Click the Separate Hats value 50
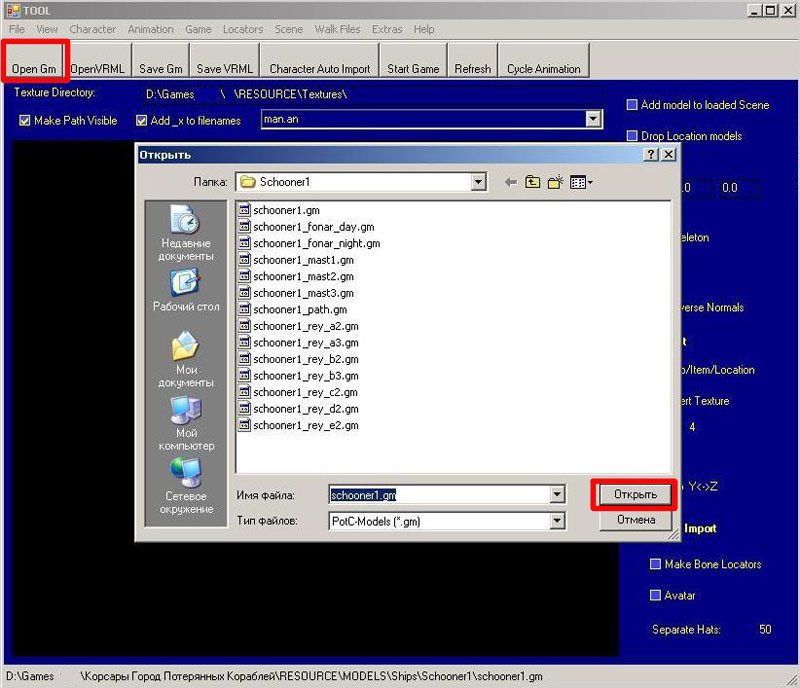800x688 pixels. pos(765,629)
